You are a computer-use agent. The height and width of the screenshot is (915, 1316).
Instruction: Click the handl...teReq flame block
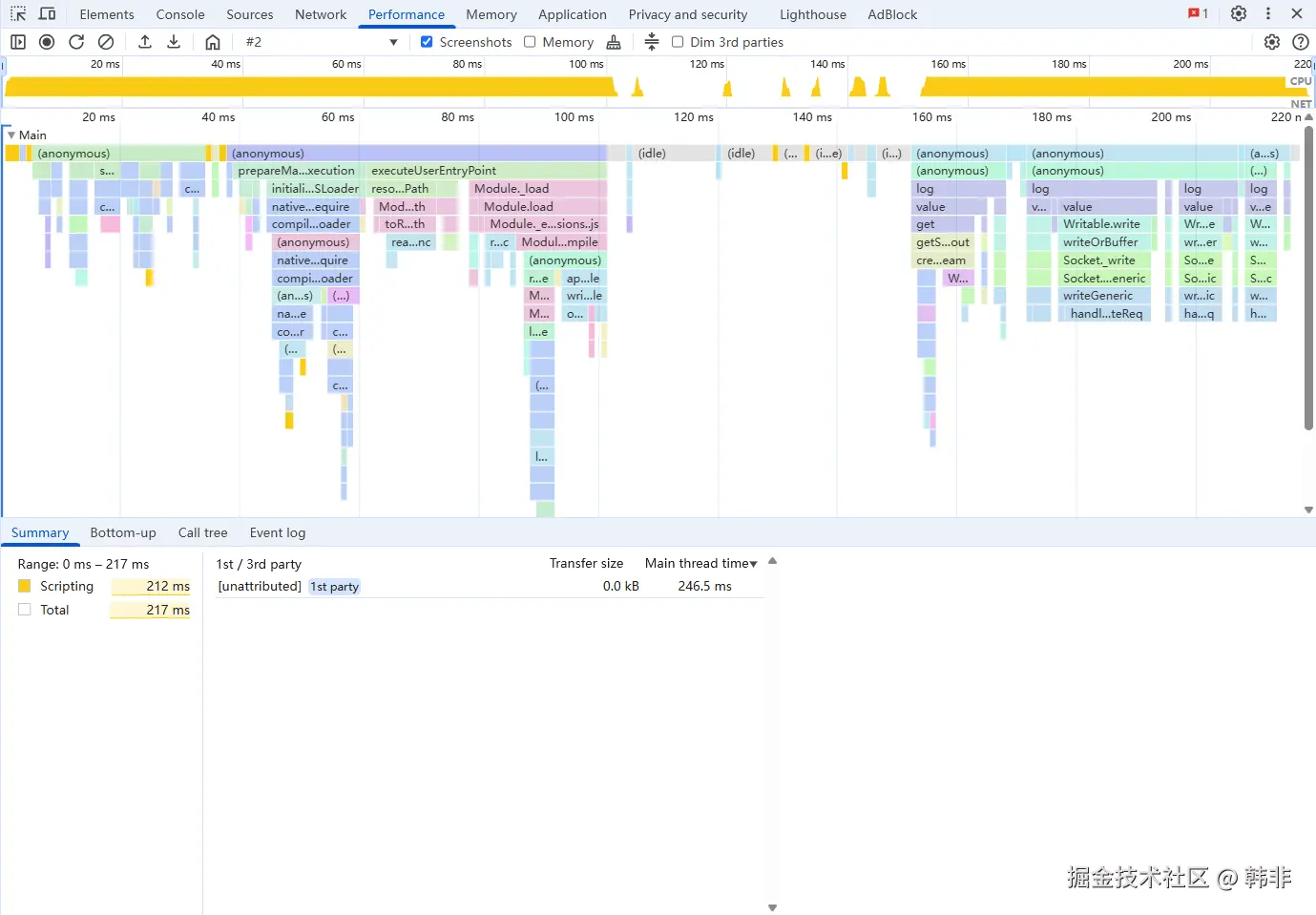[x=1105, y=314]
